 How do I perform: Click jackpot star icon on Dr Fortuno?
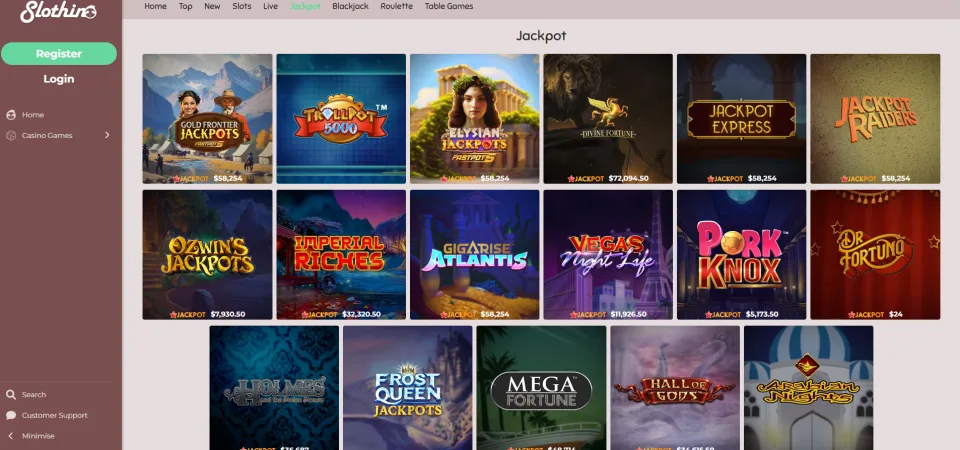click(x=851, y=315)
